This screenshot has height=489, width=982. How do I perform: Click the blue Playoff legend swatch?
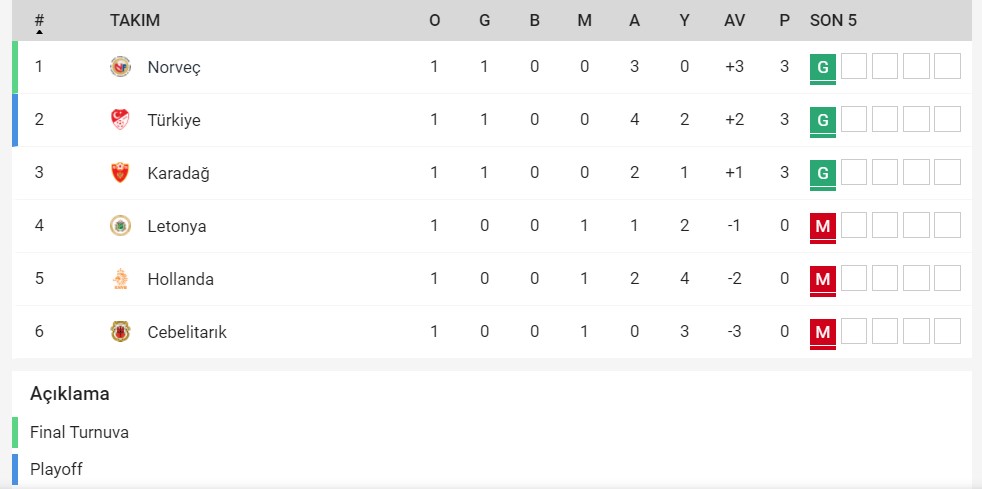coord(16,468)
